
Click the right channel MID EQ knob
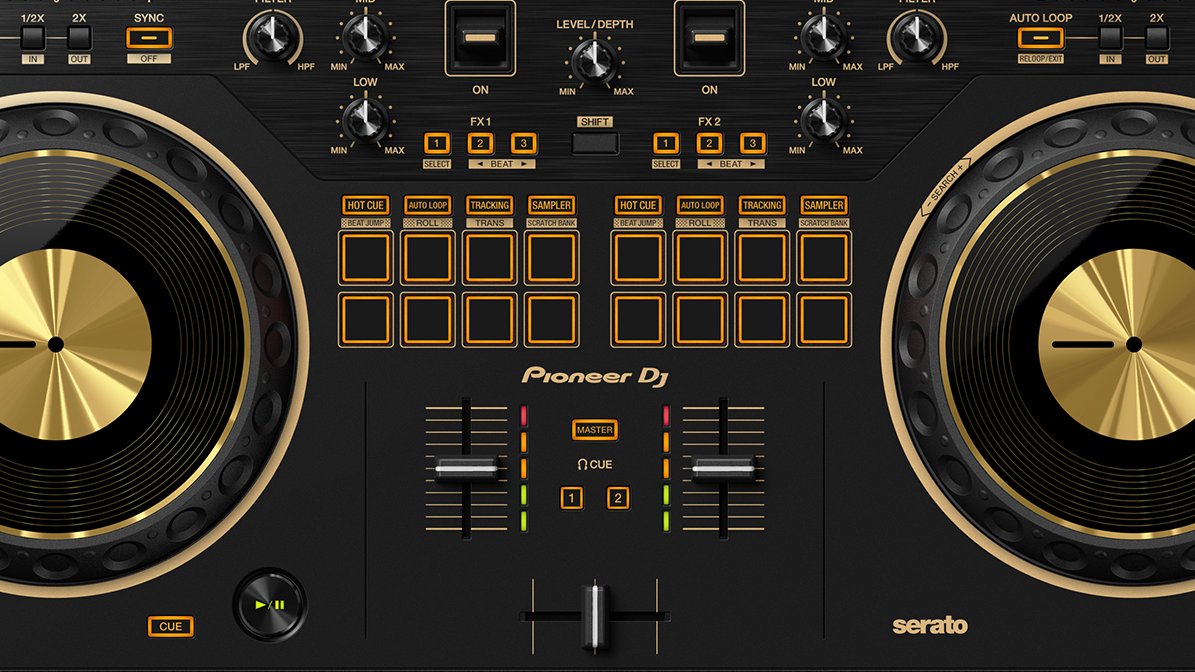pos(824,36)
